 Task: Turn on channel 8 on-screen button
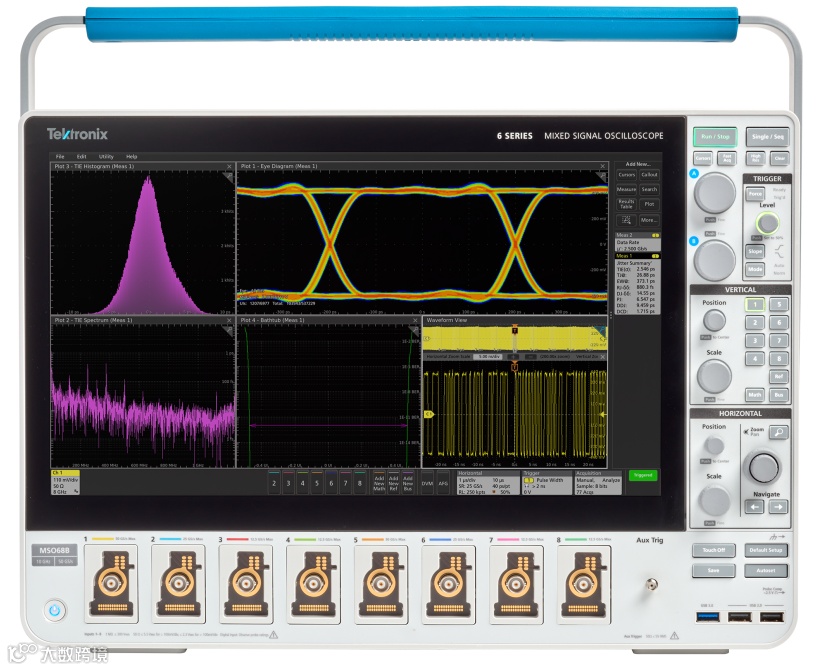tap(359, 483)
